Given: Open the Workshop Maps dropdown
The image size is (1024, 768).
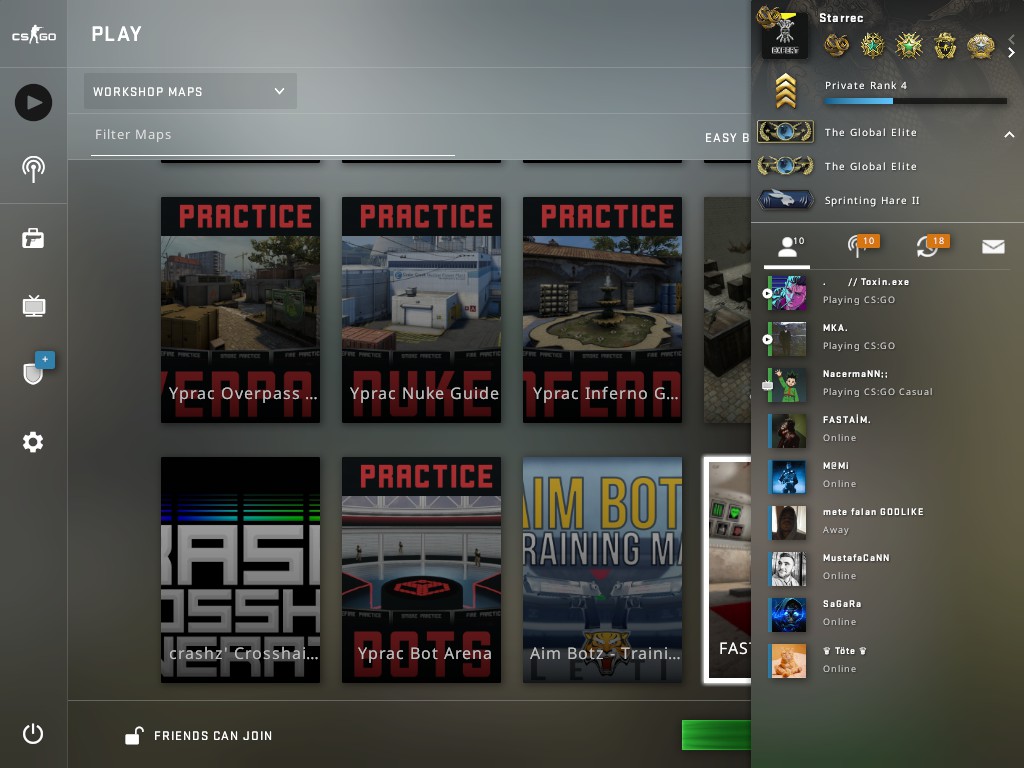Looking at the screenshot, I should pyautogui.click(x=190, y=91).
